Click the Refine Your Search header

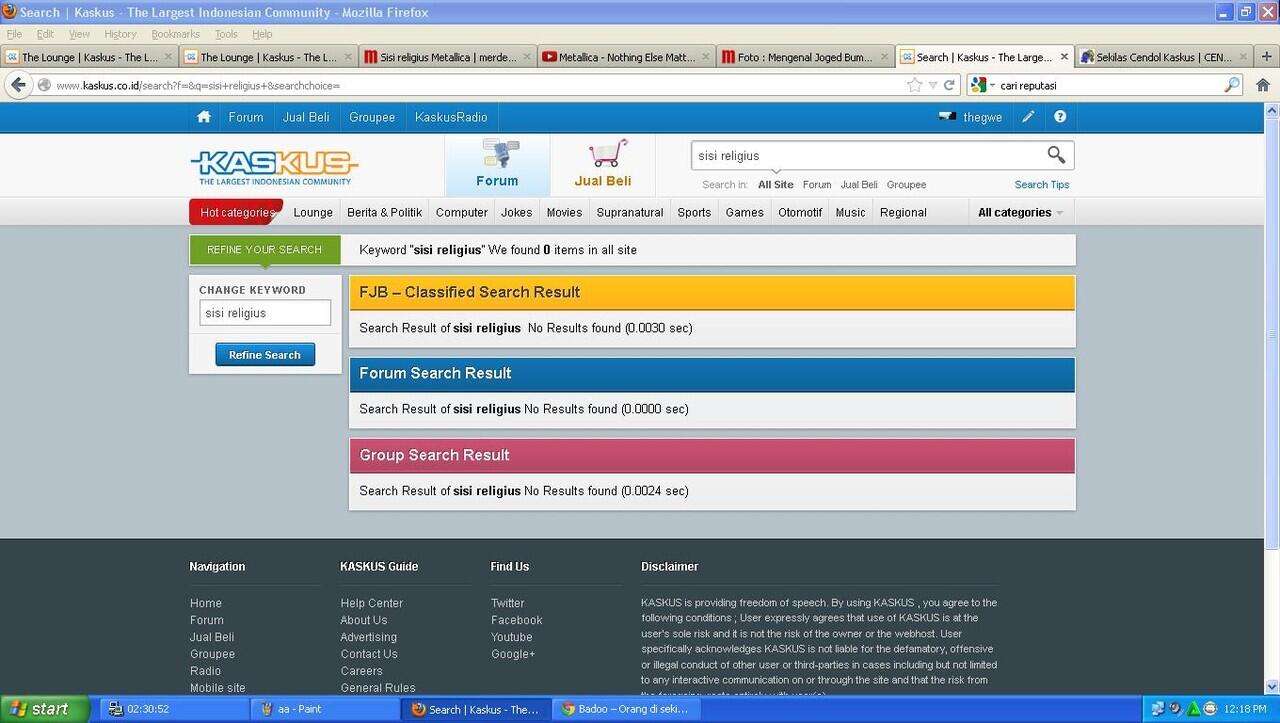265,250
